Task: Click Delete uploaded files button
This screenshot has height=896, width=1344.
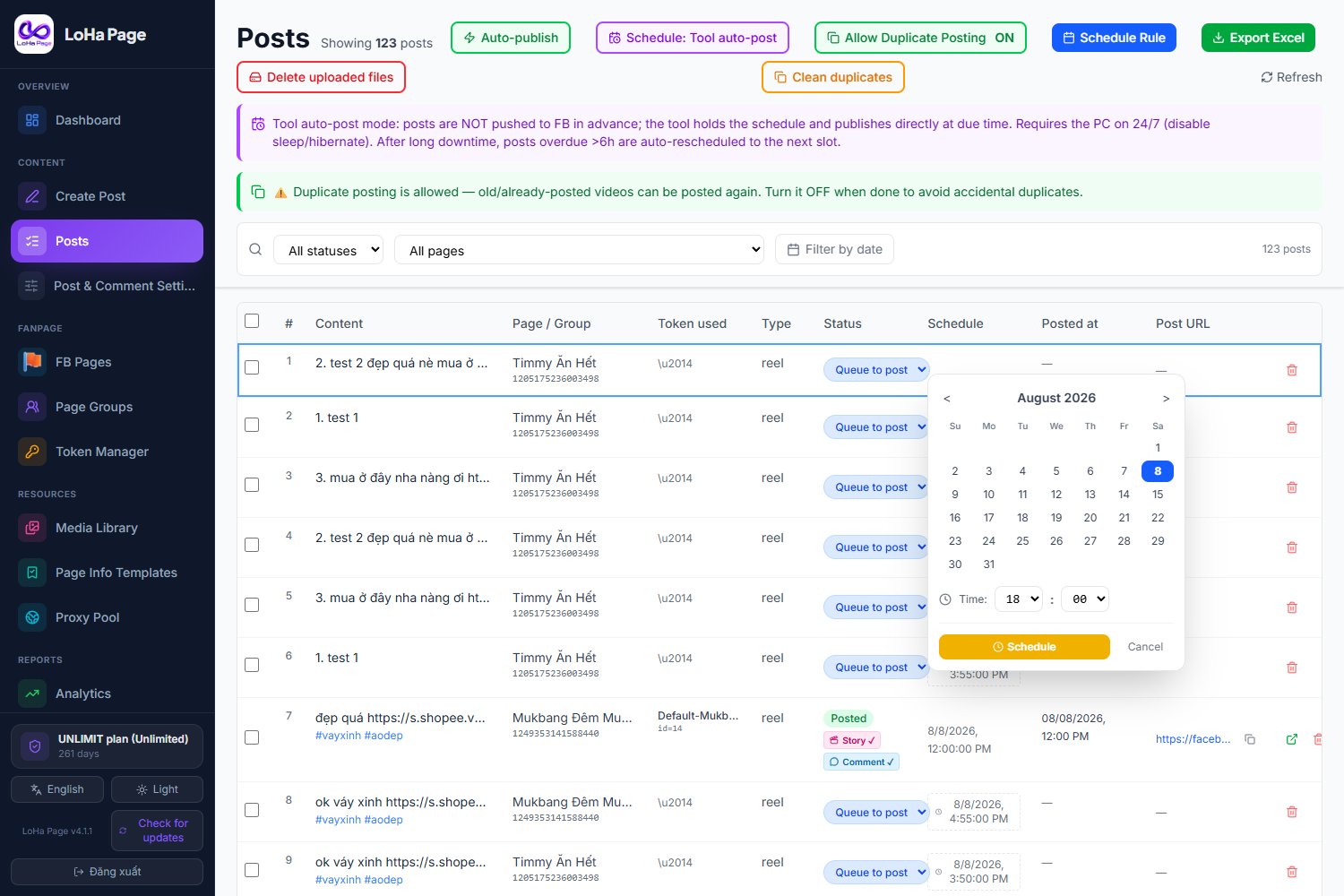Action: click(321, 77)
